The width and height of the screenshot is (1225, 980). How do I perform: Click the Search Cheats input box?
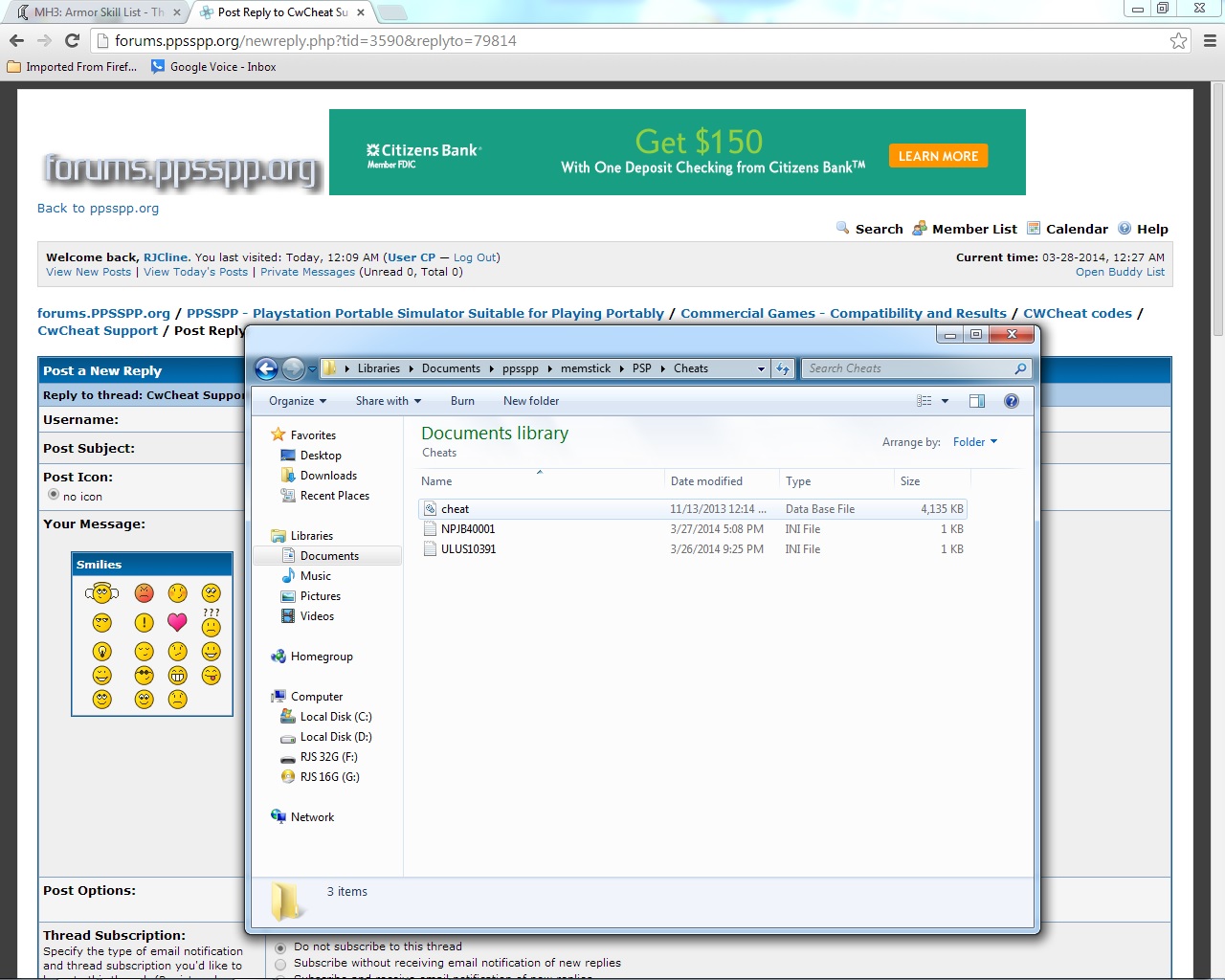tap(907, 368)
